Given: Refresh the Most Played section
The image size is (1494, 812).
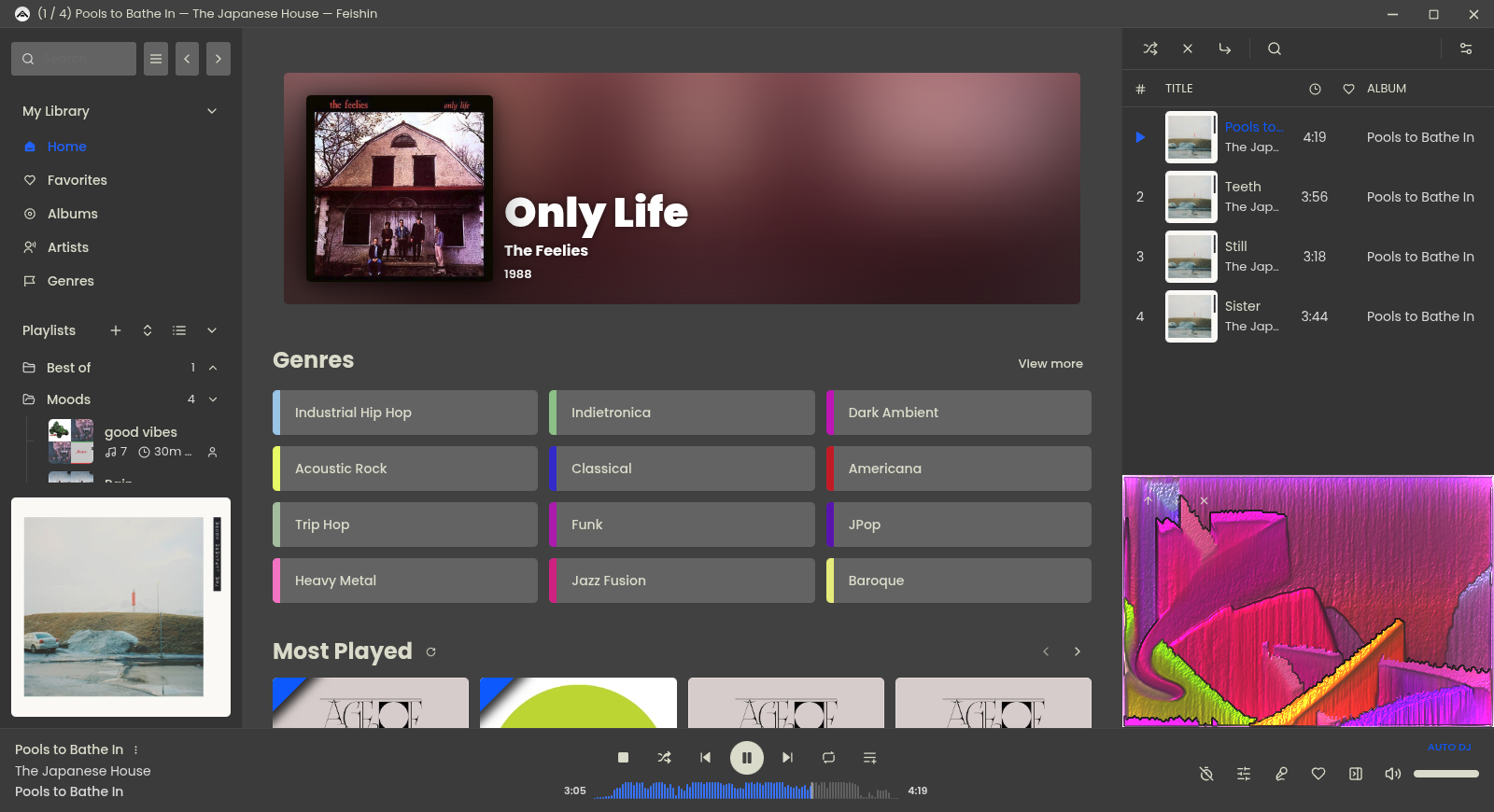Looking at the screenshot, I should [430, 652].
